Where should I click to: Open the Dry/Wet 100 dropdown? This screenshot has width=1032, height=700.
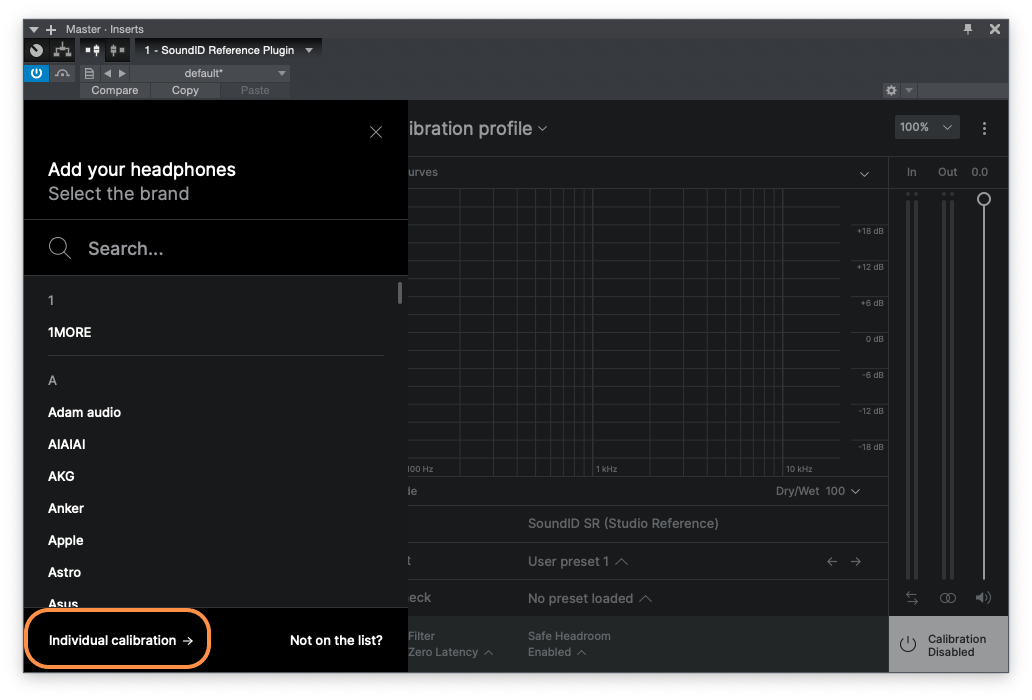tap(817, 491)
